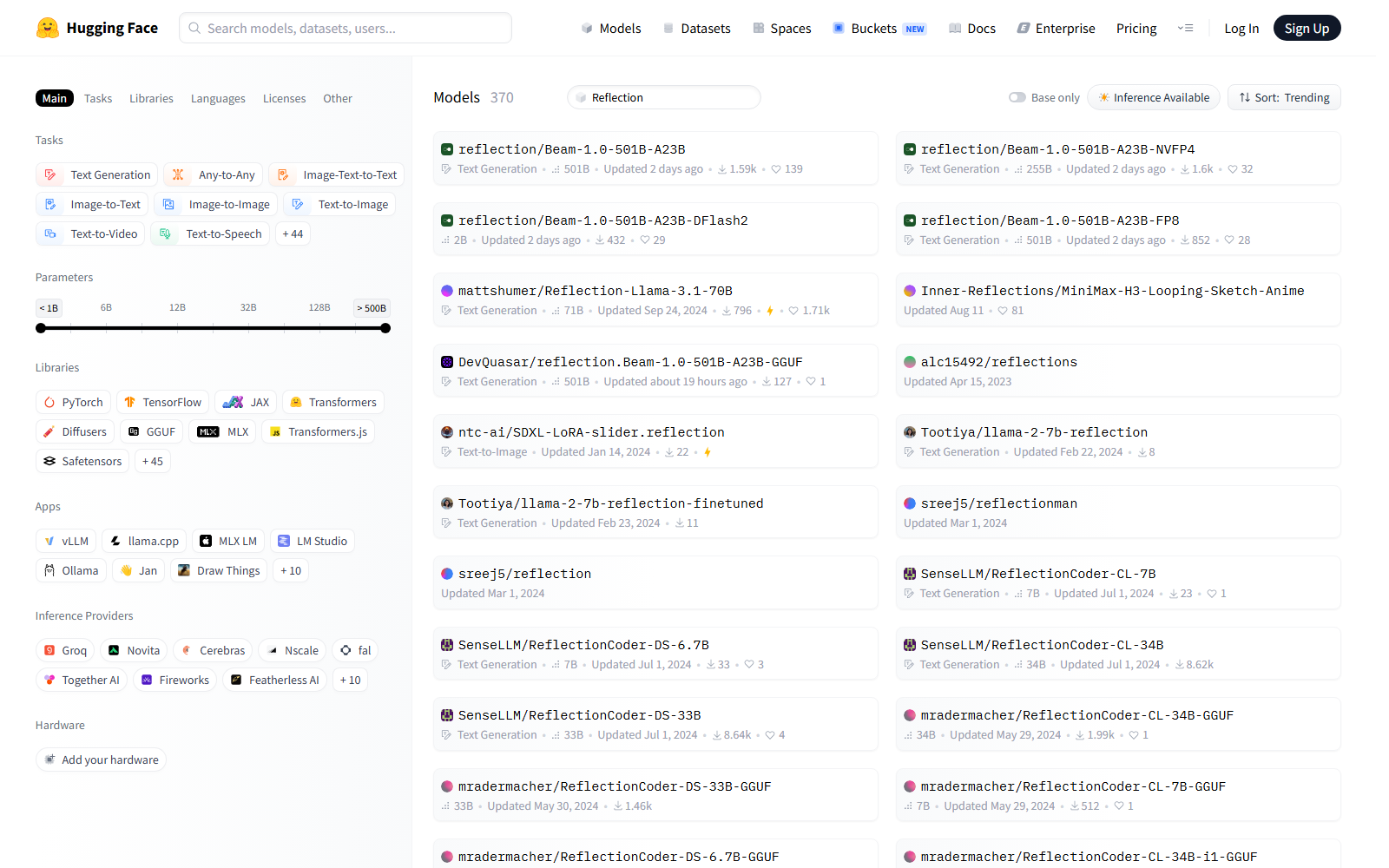Filter by Cerebras inference provider

213,650
